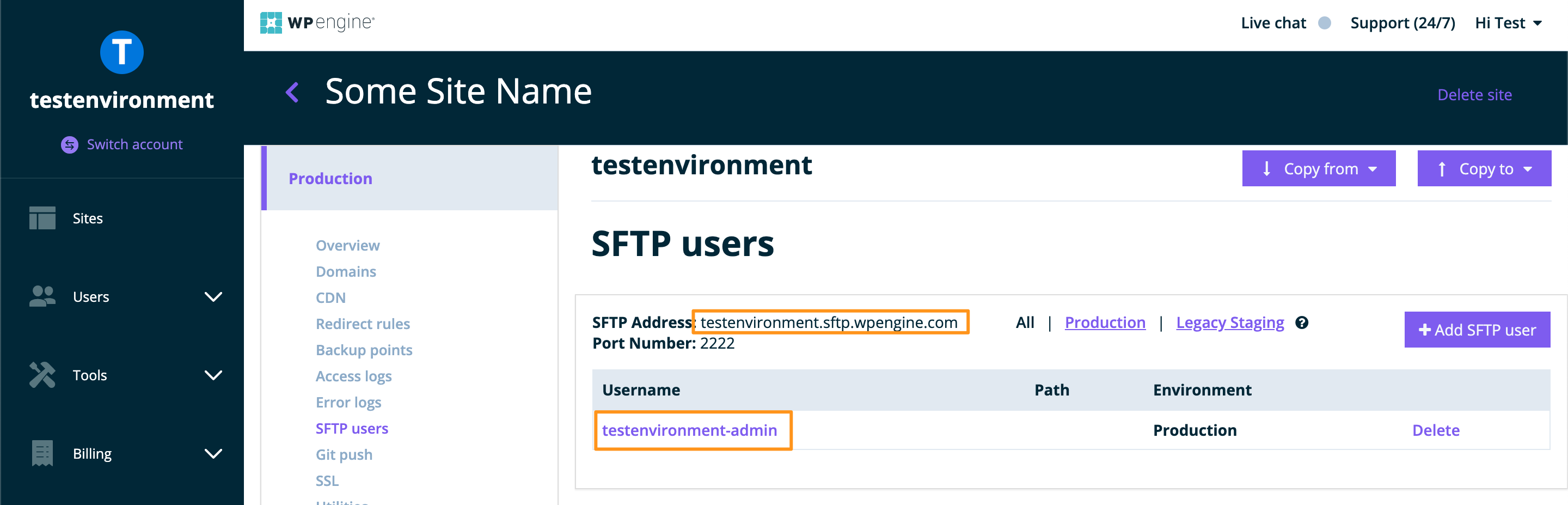Select the Production environment tab
1568x505 pixels.
click(x=330, y=179)
